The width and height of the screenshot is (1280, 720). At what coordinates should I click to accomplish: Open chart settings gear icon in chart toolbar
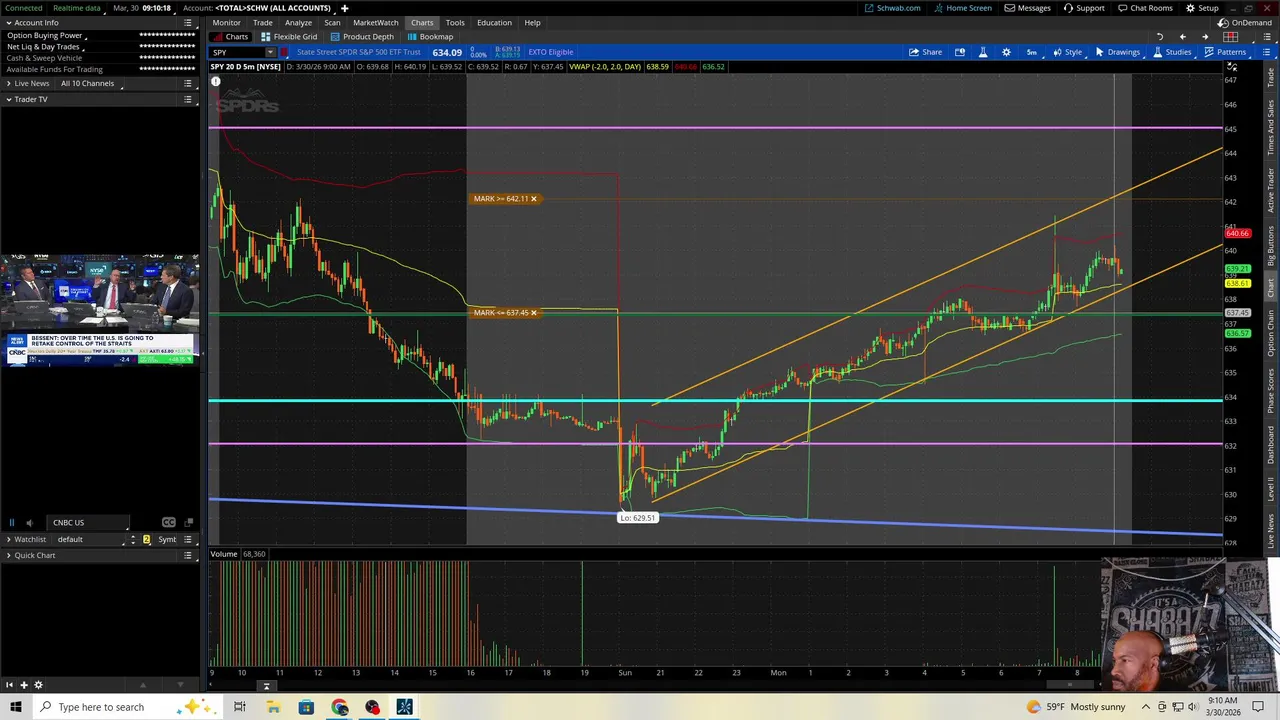pyautogui.click(x=1006, y=52)
